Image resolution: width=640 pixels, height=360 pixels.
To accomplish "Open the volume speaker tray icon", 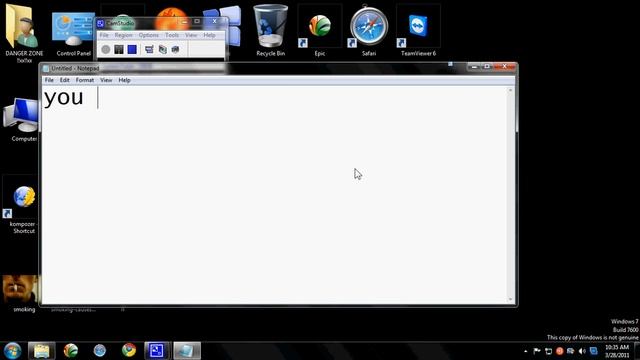I will (582, 351).
